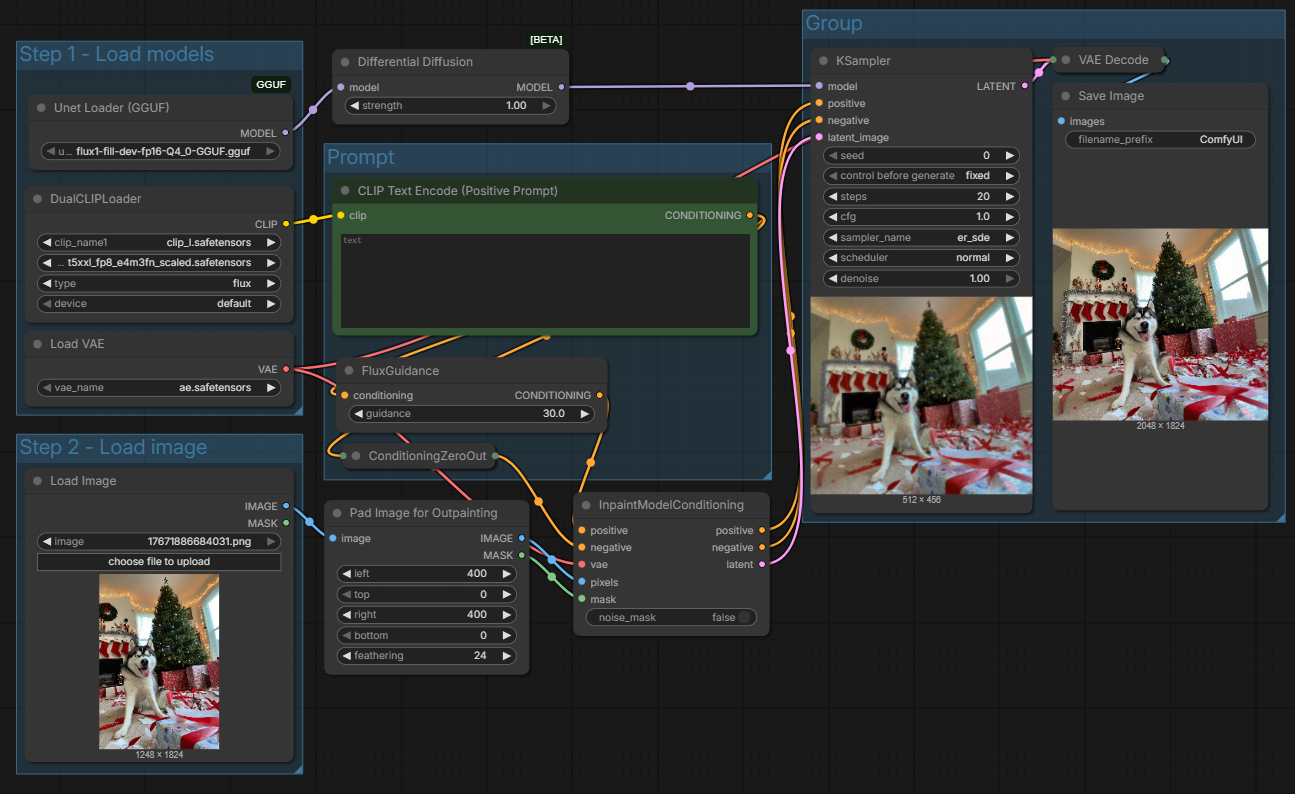
Task: Click latent output port on InpaintModelConditioning
Action: coord(763,565)
